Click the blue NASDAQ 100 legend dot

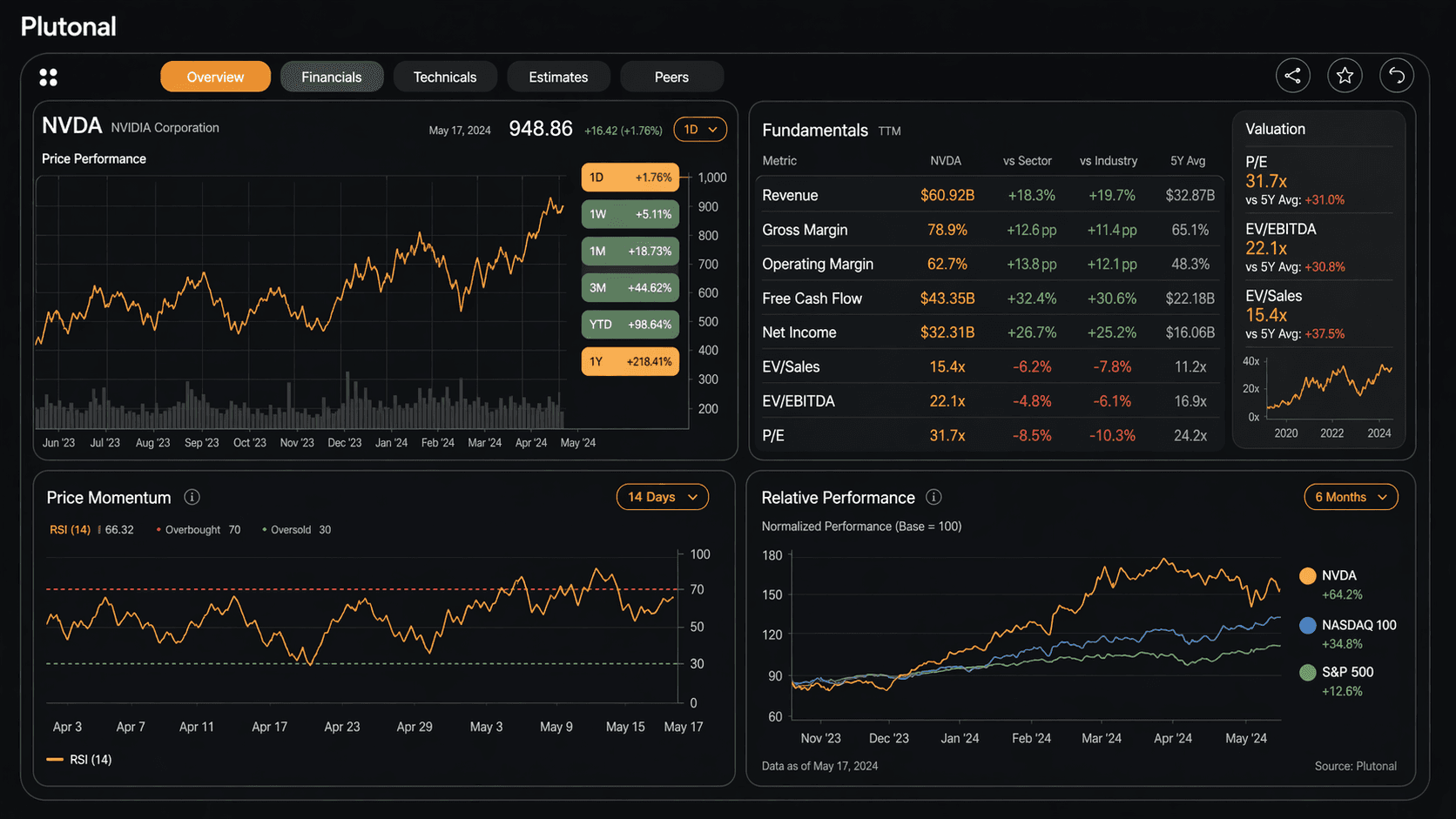coord(1307,625)
